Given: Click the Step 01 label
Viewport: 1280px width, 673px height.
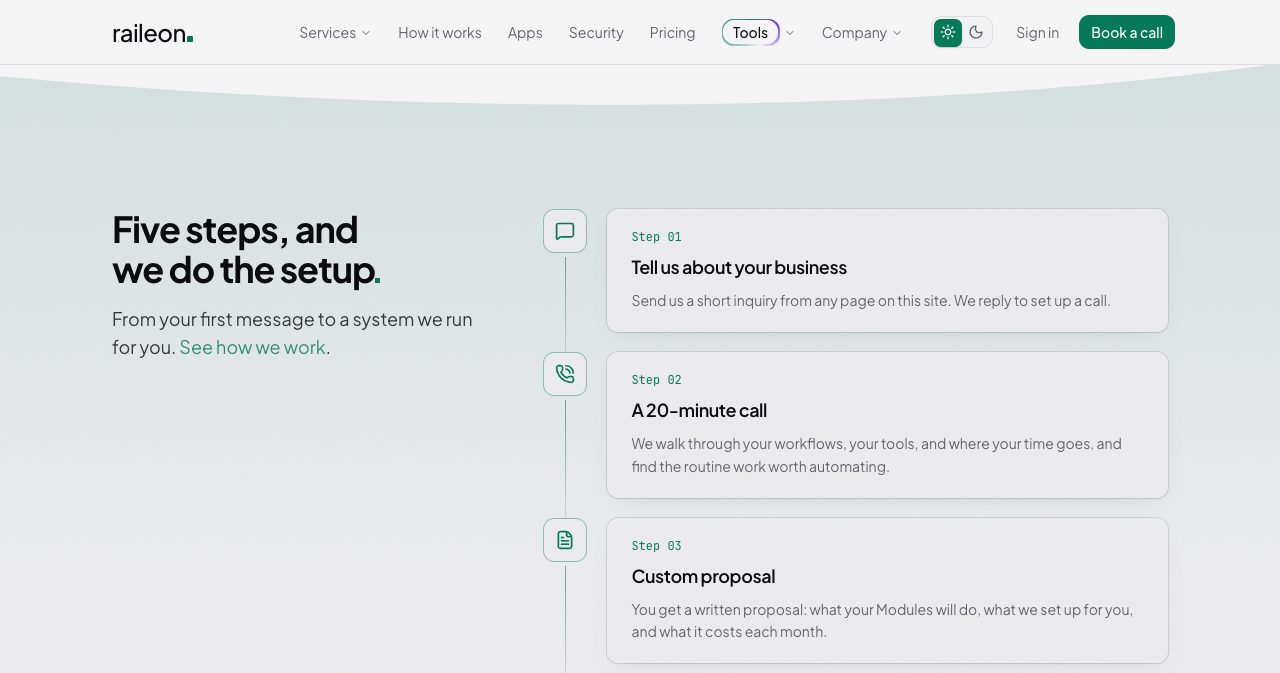Looking at the screenshot, I should [656, 237].
